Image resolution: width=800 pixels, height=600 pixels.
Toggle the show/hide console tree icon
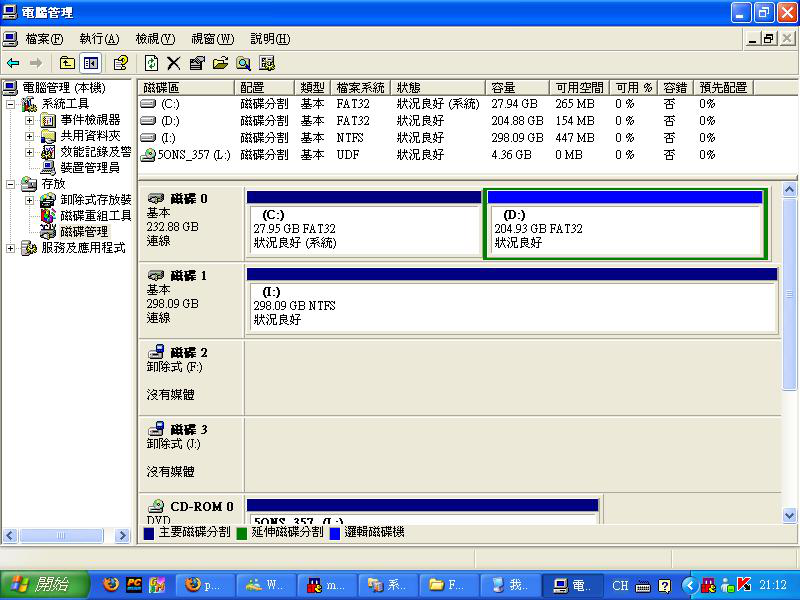[x=91, y=63]
